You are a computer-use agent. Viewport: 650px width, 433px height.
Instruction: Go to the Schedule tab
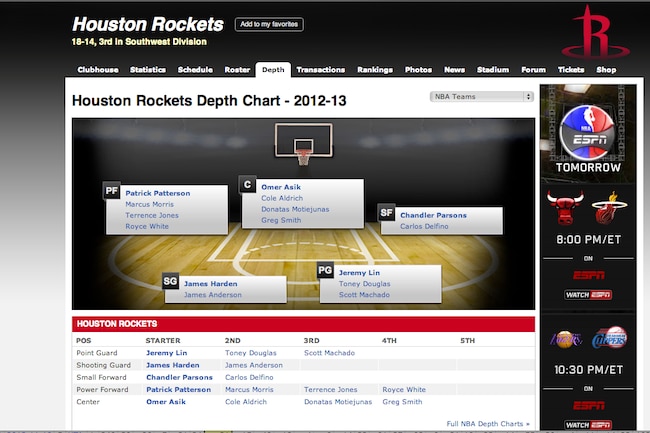[195, 70]
